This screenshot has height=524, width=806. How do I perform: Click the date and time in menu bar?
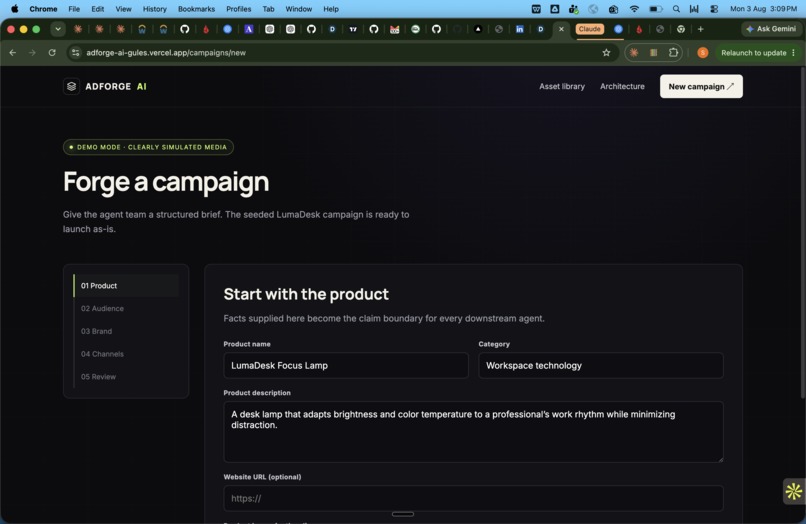[763, 9]
